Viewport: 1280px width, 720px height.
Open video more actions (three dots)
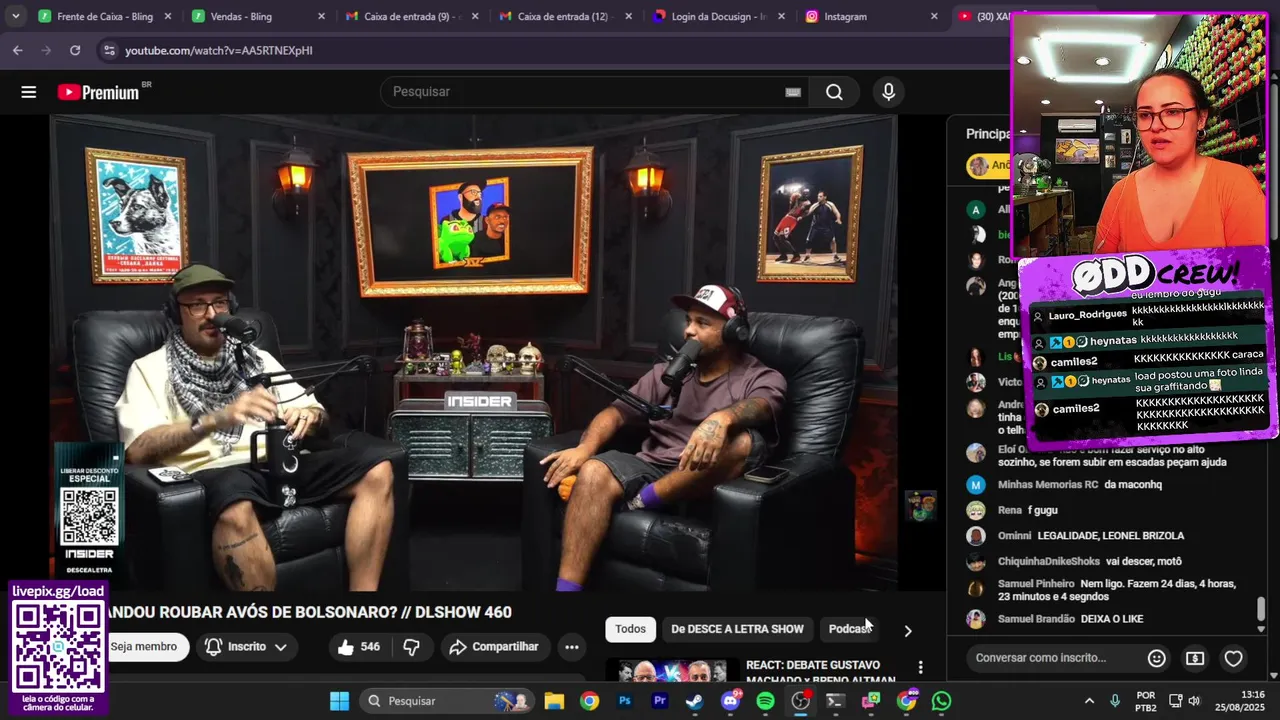tap(571, 647)
